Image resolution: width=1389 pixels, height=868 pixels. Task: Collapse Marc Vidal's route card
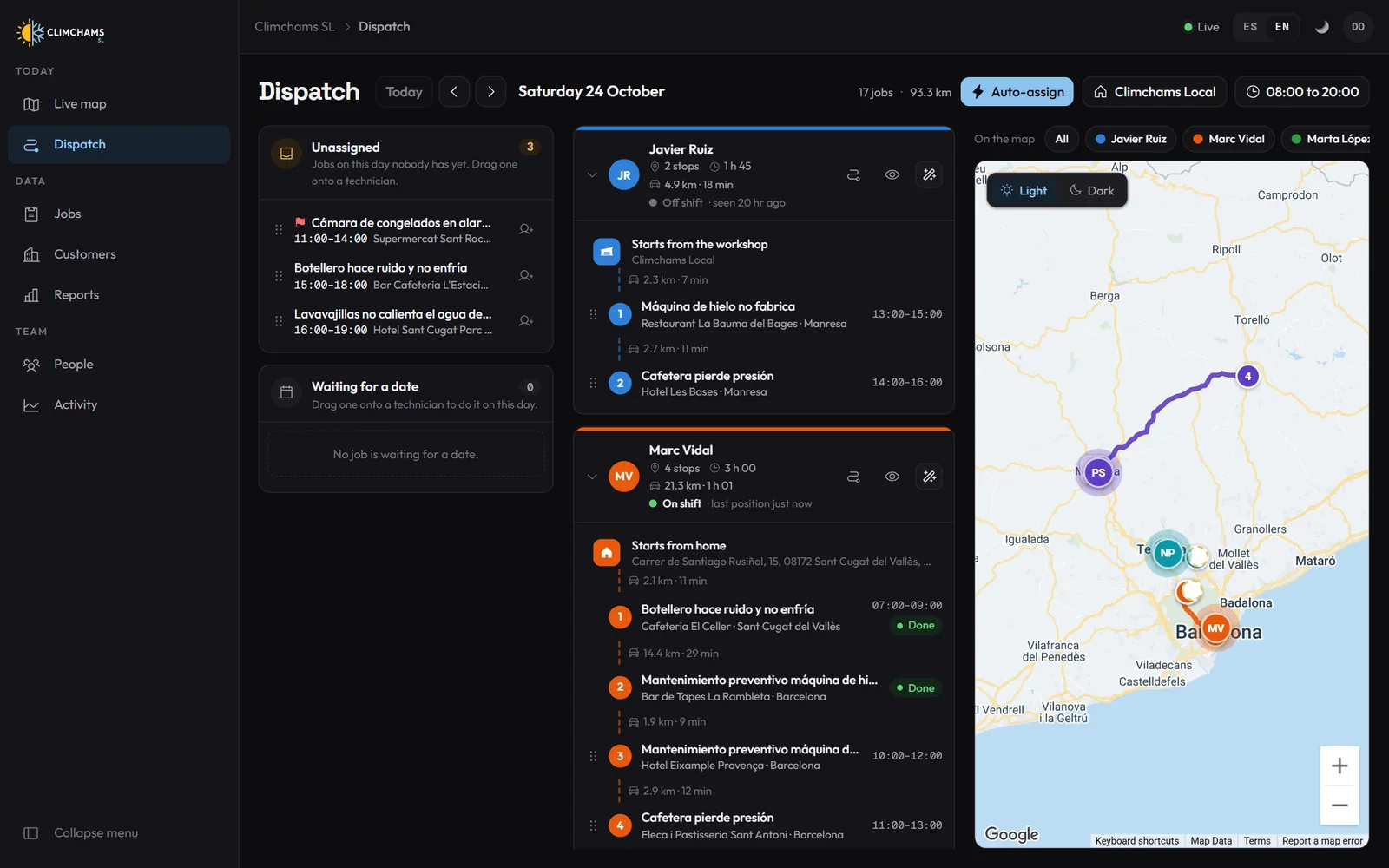point(592,477)
